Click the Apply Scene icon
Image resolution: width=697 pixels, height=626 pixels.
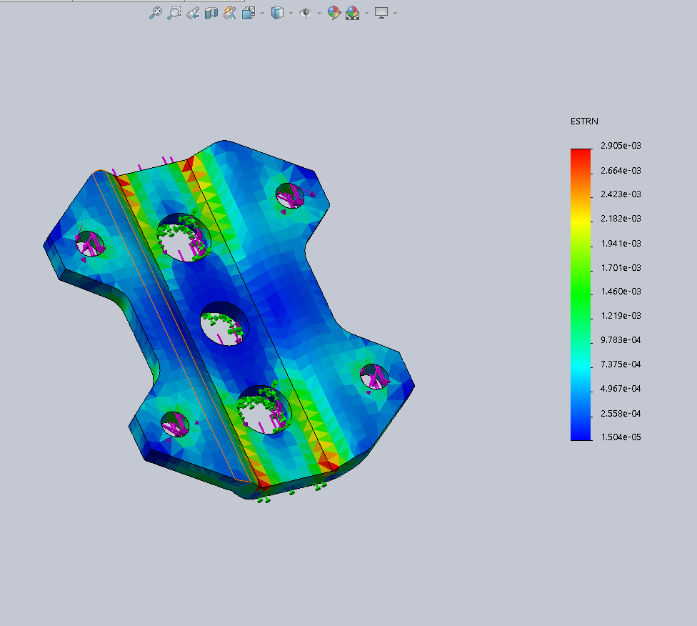[x=352, y=13]
